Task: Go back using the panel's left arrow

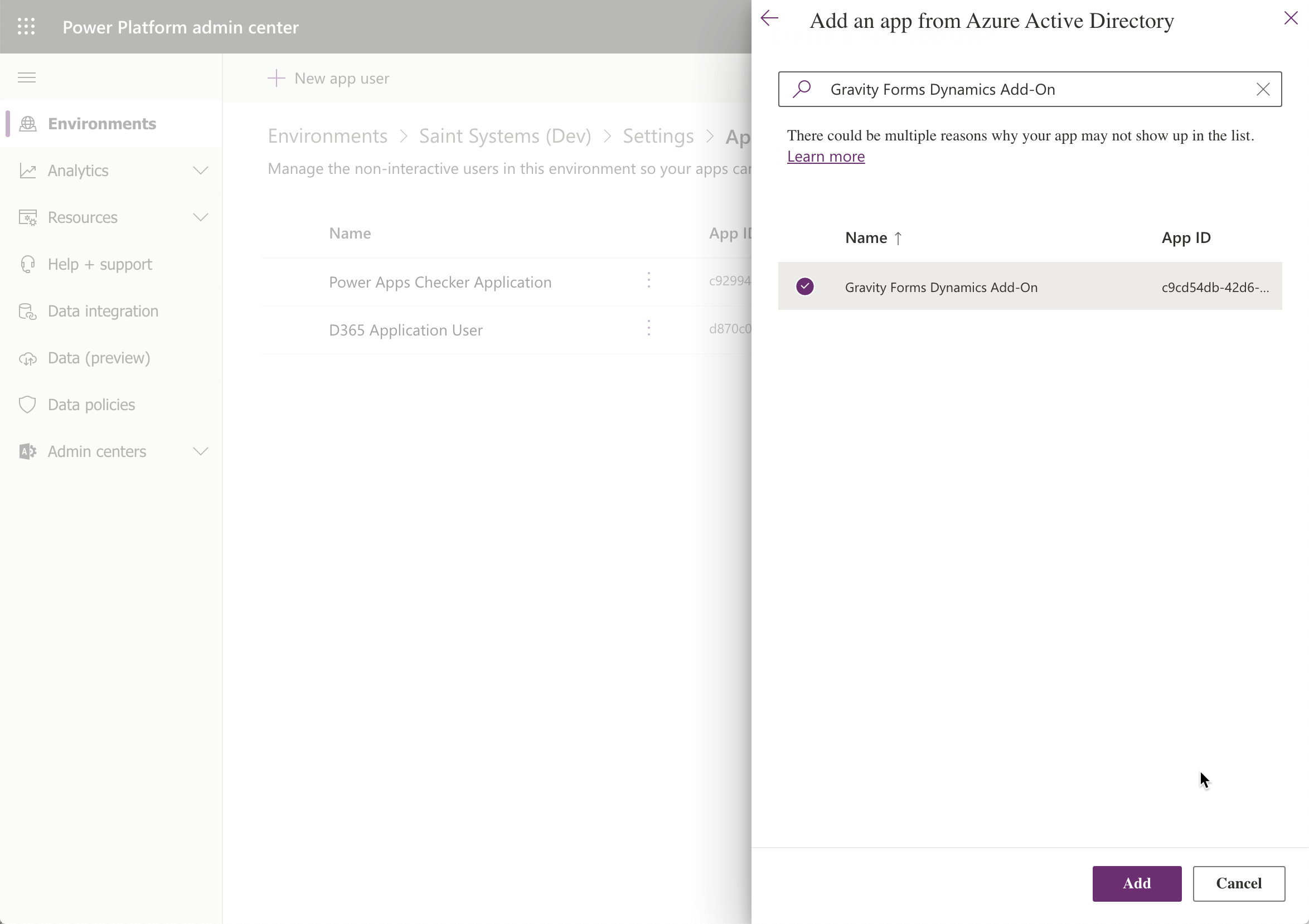Action: 770,19
